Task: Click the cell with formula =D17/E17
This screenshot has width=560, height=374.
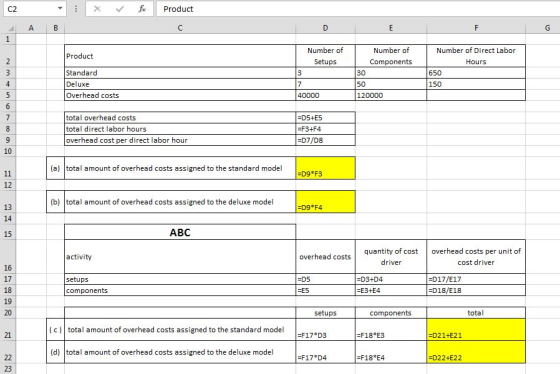Action: [476, 279]
